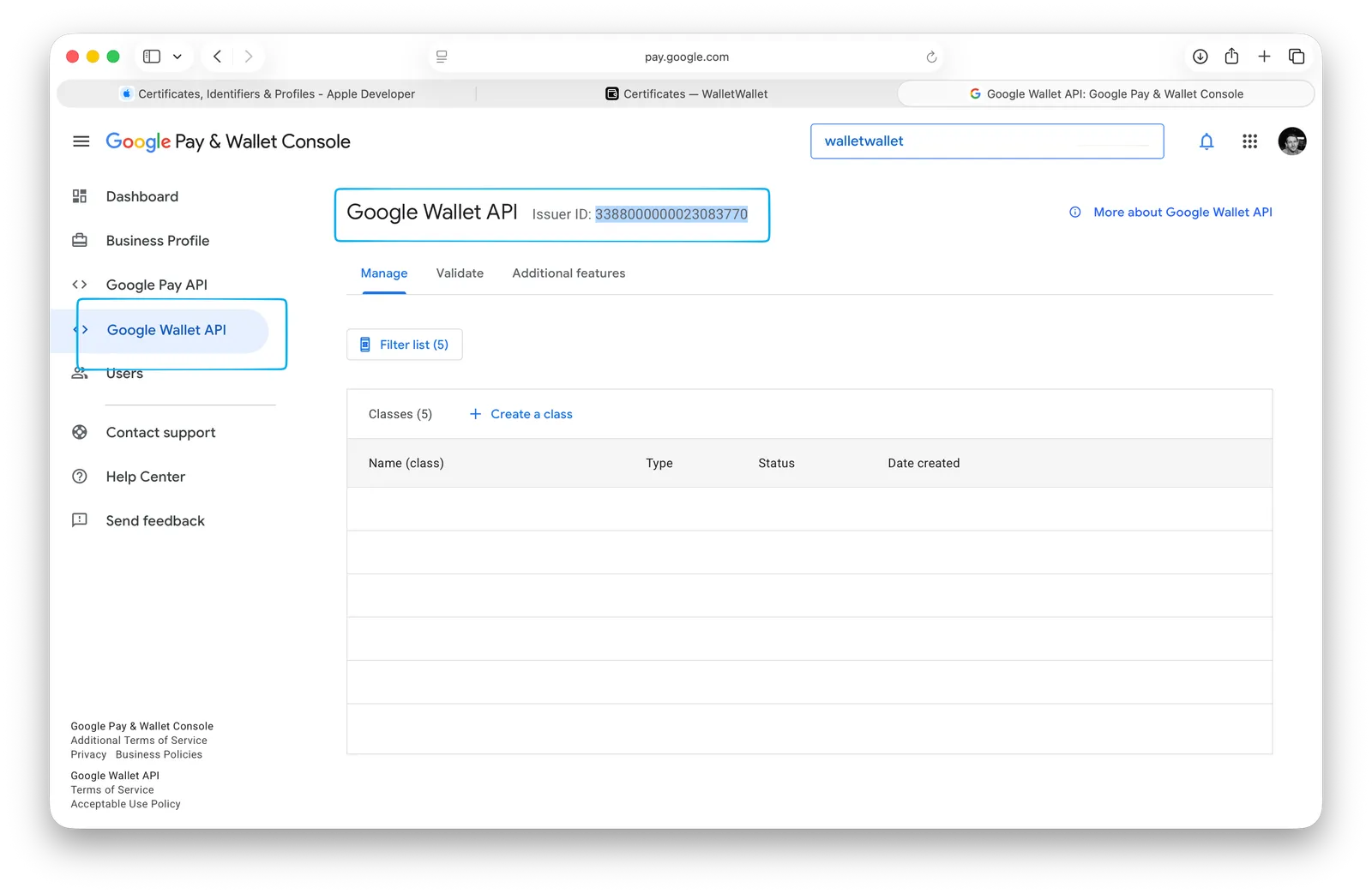Click the Dashboard sidebar icon
Image resolution: width=1372 pixels, height=894 pixels.
[80, 196]
